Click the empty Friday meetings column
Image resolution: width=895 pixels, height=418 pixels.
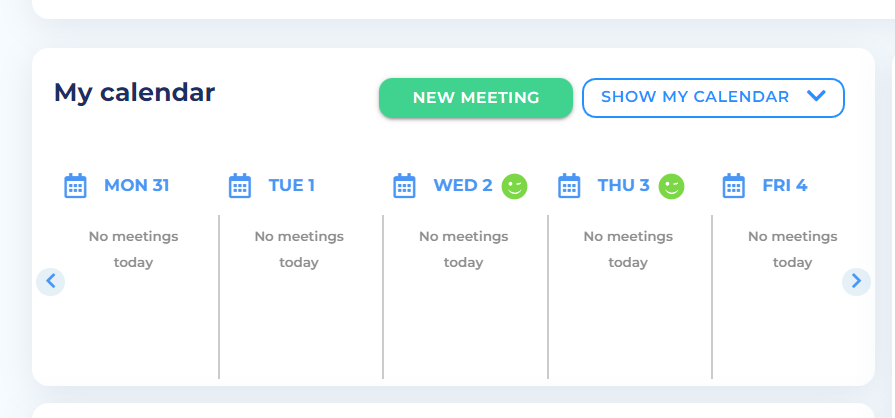792,297
